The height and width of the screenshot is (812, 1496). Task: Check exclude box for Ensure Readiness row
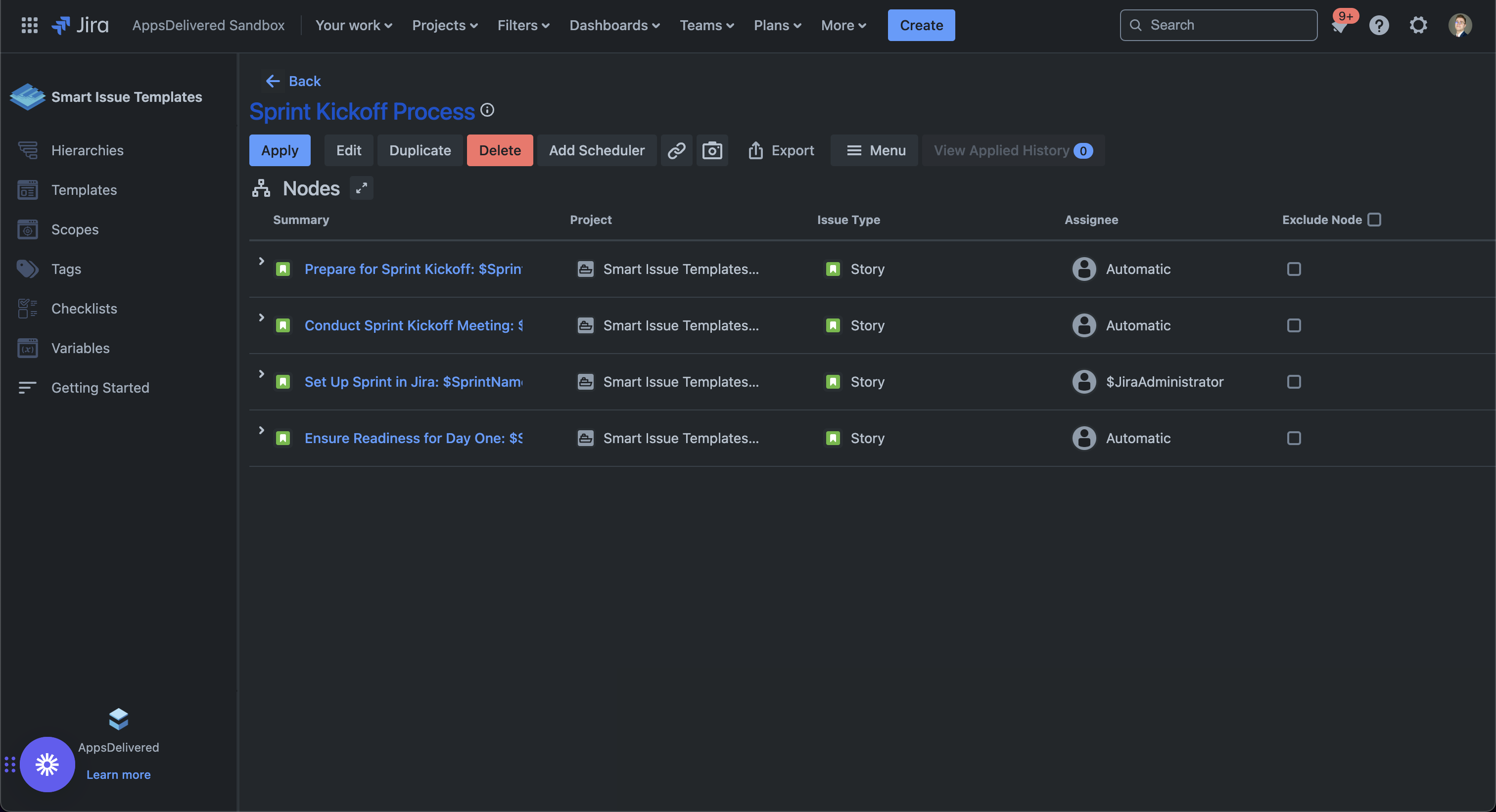pos(1293,438)
